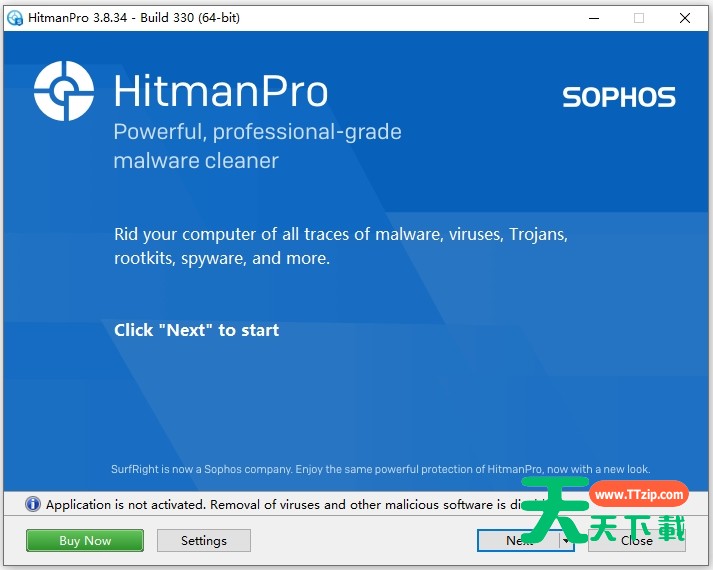713x570 pixels.
Task: Click the HitmanPro crosshair logo
Action: (x=64, y=91)
